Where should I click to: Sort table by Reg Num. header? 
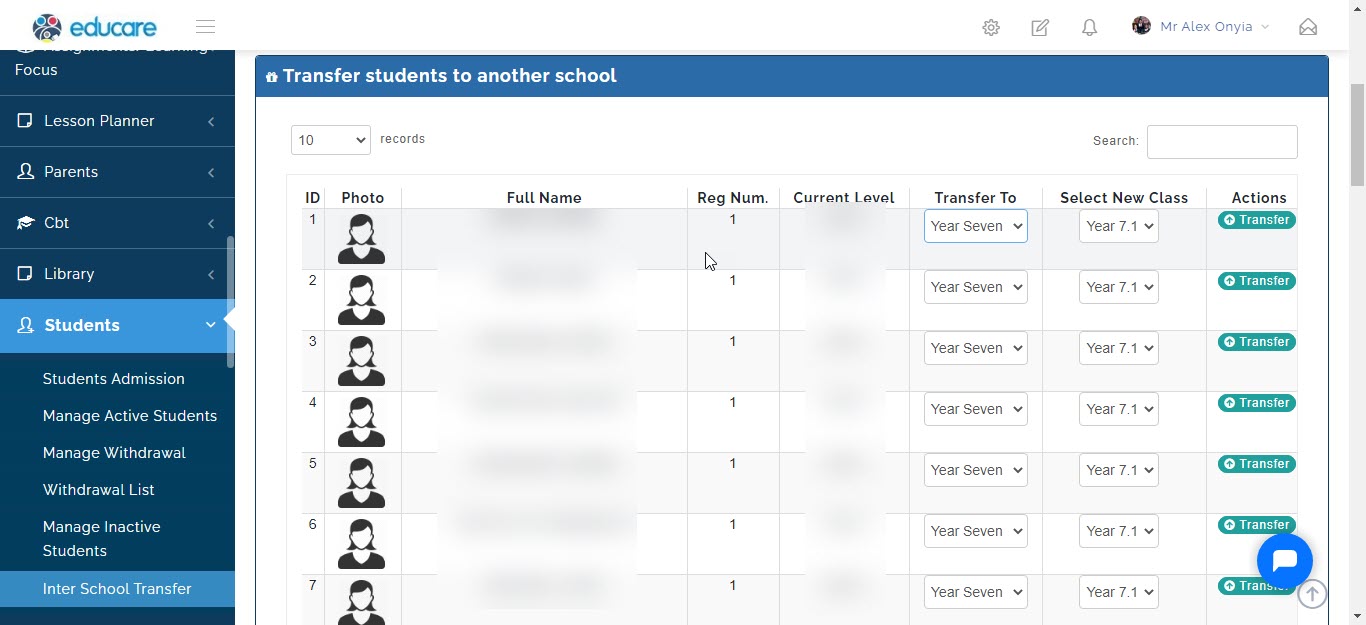(733, 198)
